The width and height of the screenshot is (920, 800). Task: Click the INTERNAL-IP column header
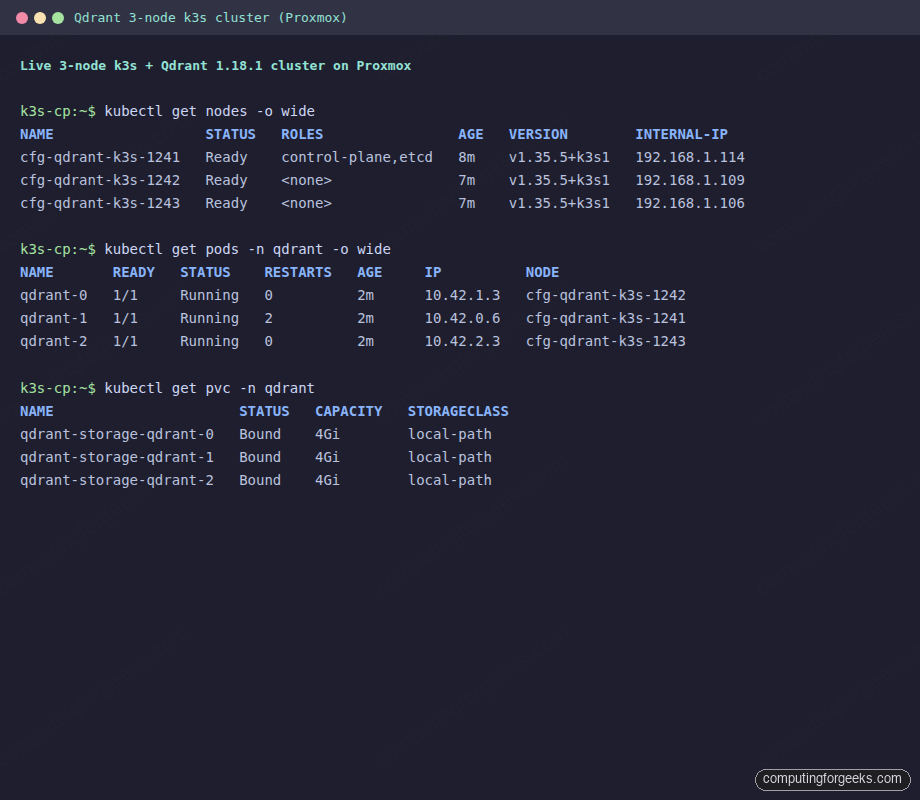click(681, 134)
